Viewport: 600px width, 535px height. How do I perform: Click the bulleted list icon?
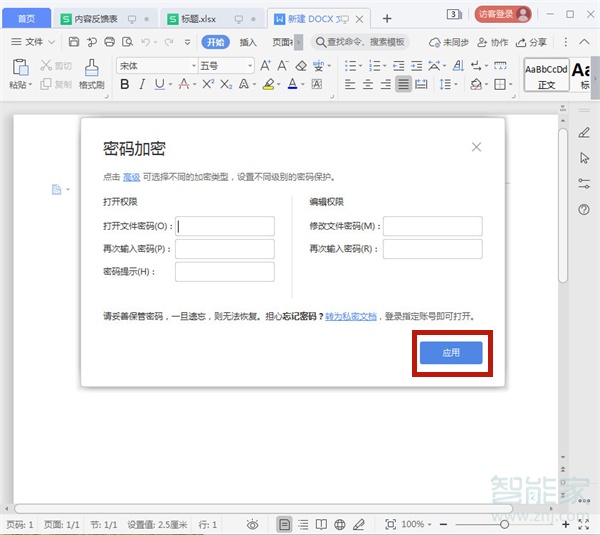tap(351, 66)
